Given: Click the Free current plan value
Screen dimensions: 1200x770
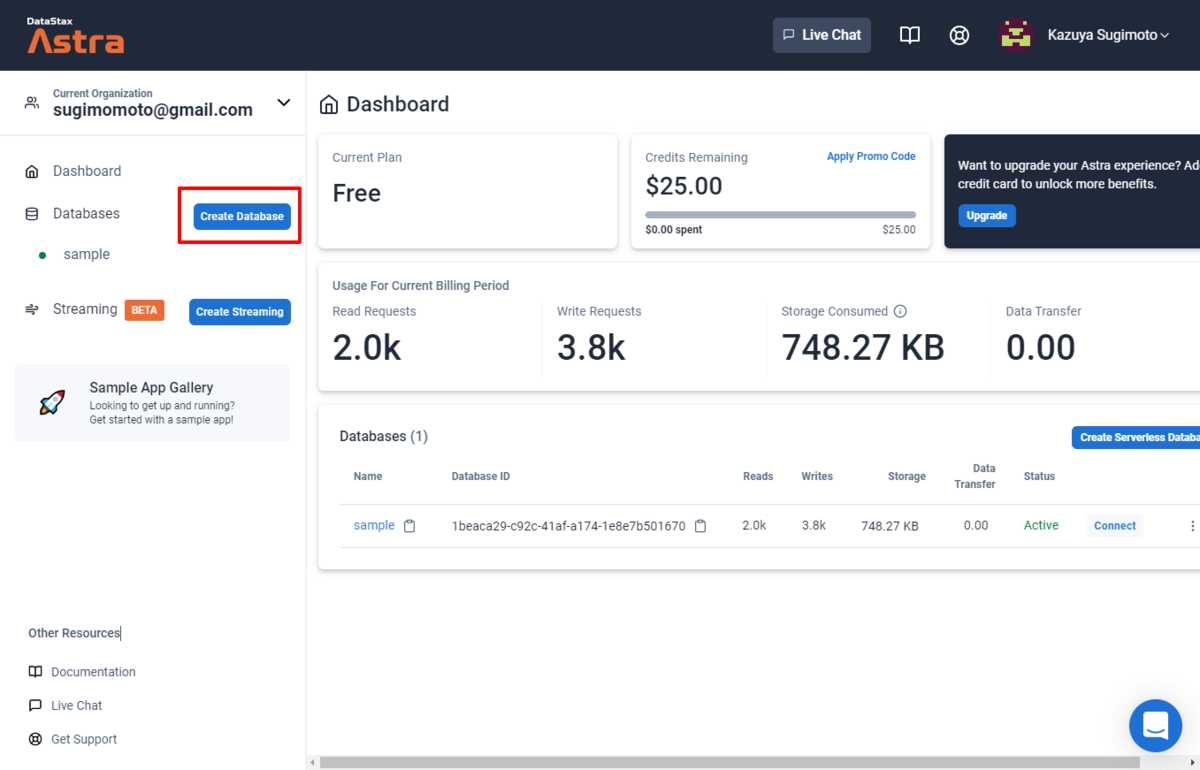Looking at the screenshot, I should coord(357,193).
